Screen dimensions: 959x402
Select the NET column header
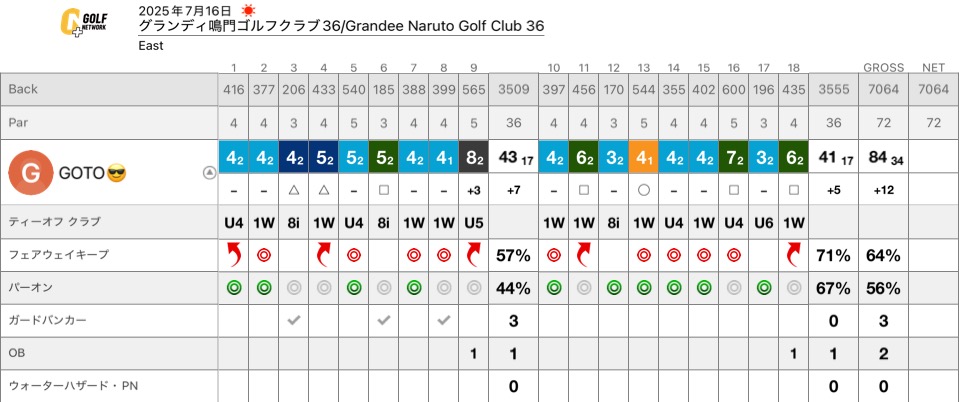933,67
